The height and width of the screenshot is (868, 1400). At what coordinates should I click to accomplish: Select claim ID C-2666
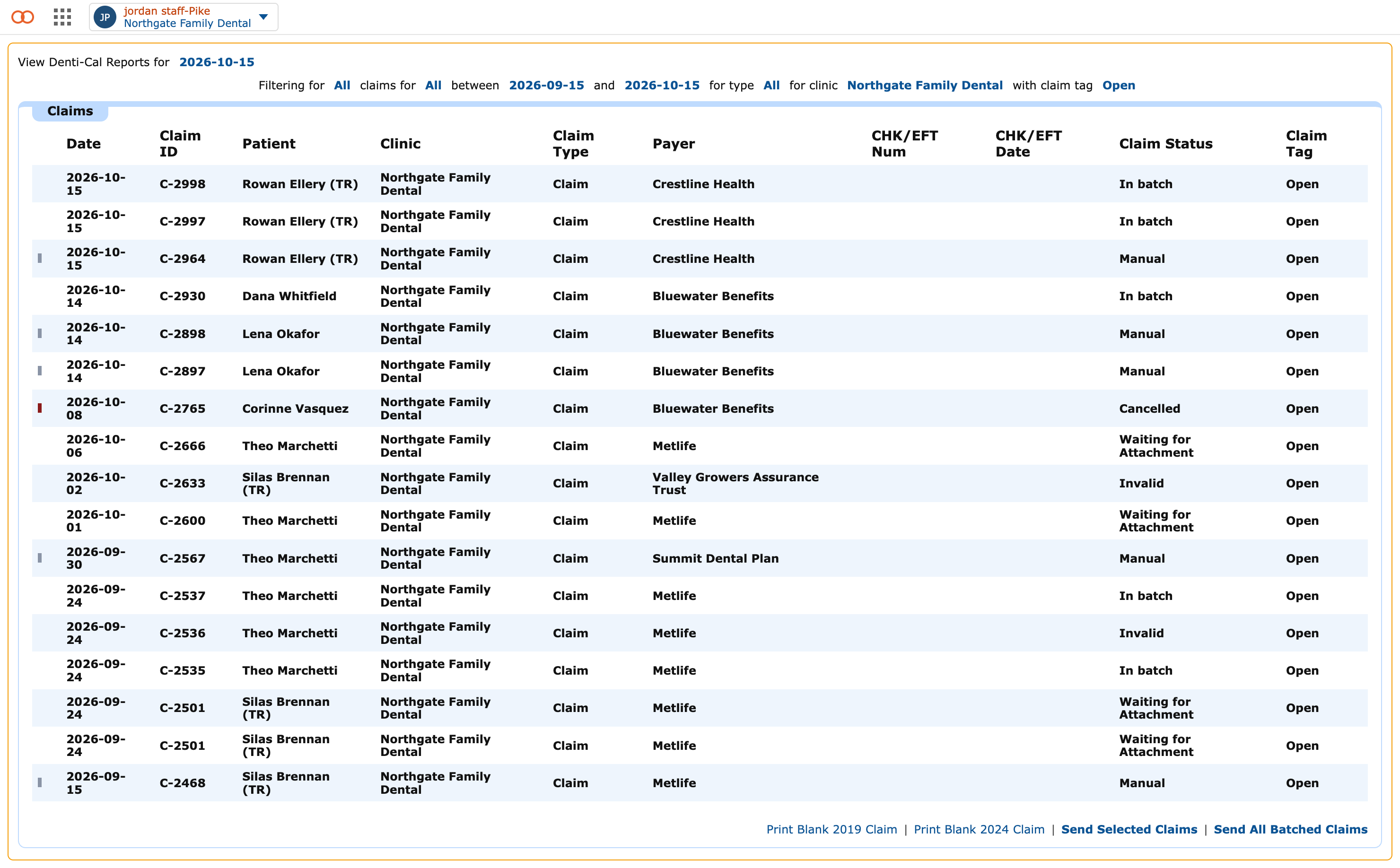tap(182, 445)
